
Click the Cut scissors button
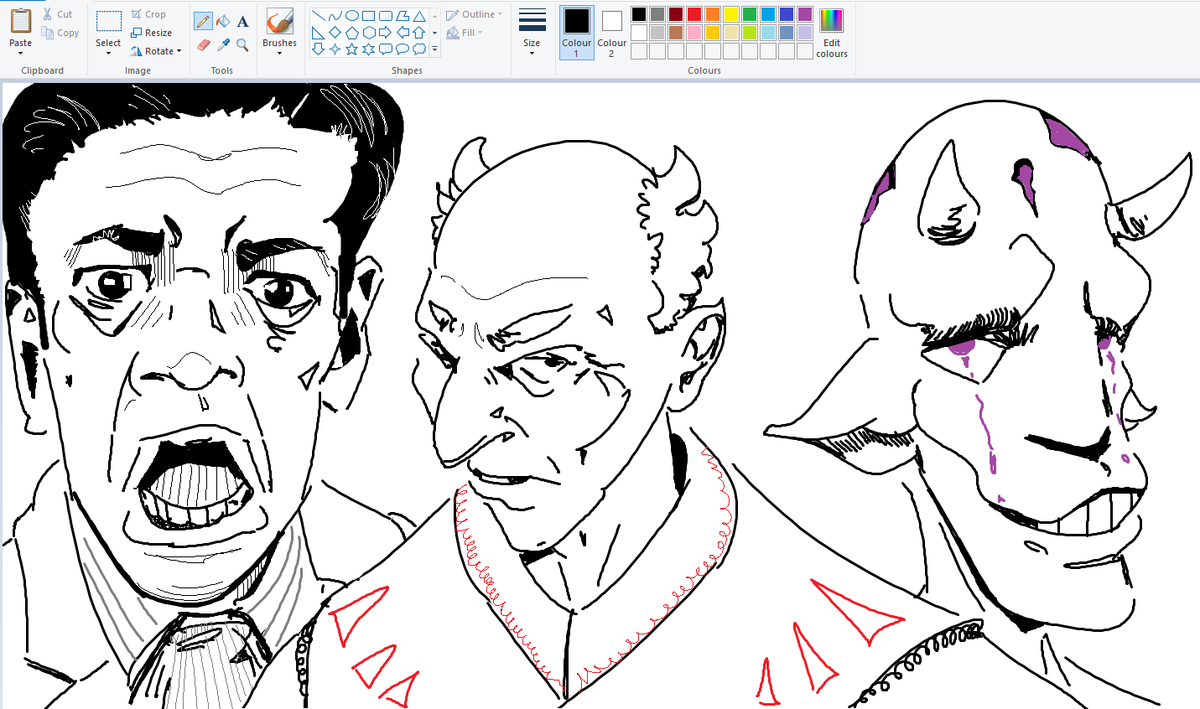click(57, 15)
